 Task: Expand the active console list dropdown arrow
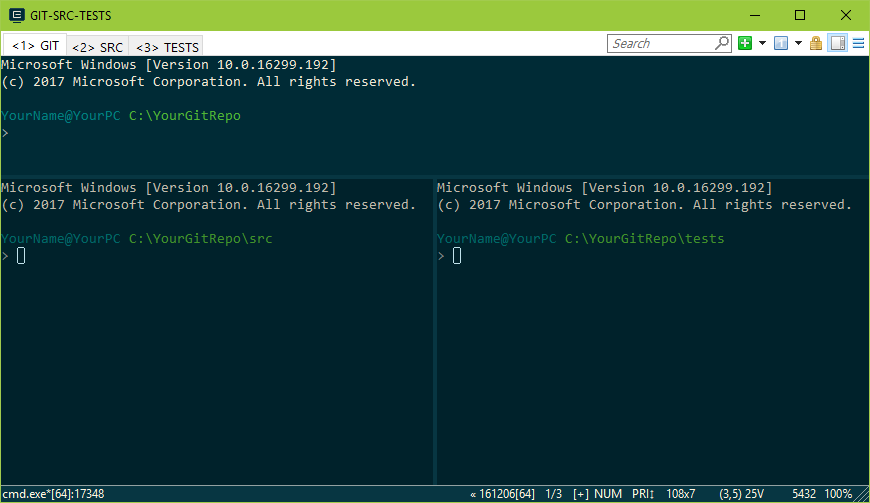pos(798,43)
